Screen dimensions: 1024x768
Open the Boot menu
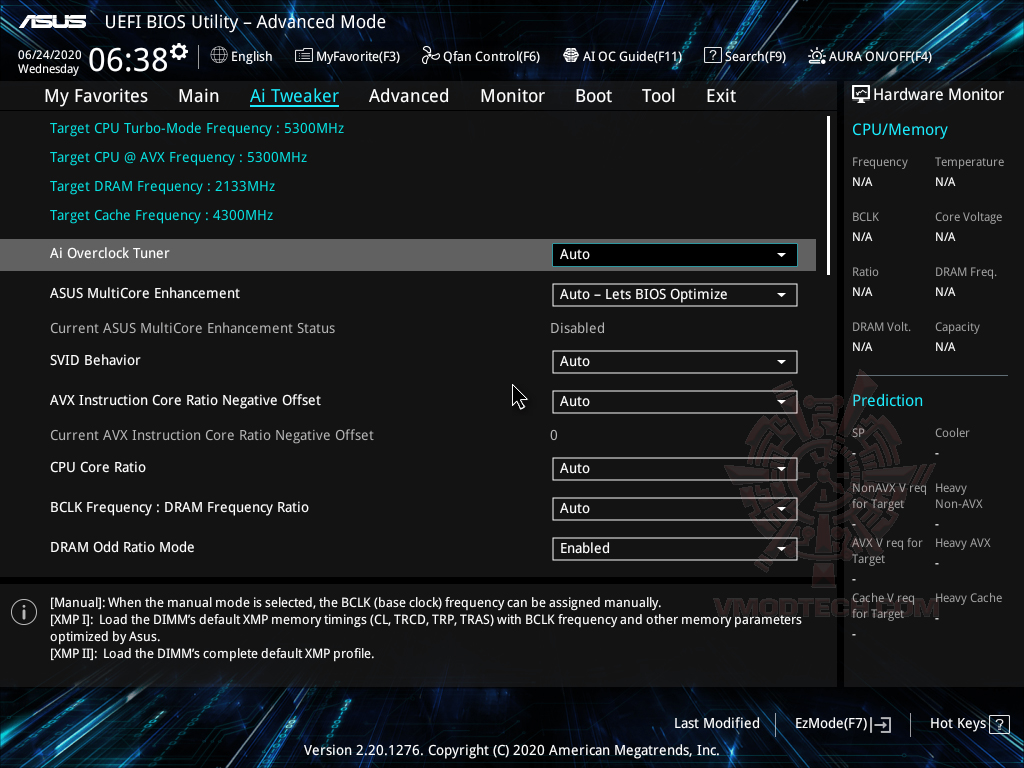[593, 95]
